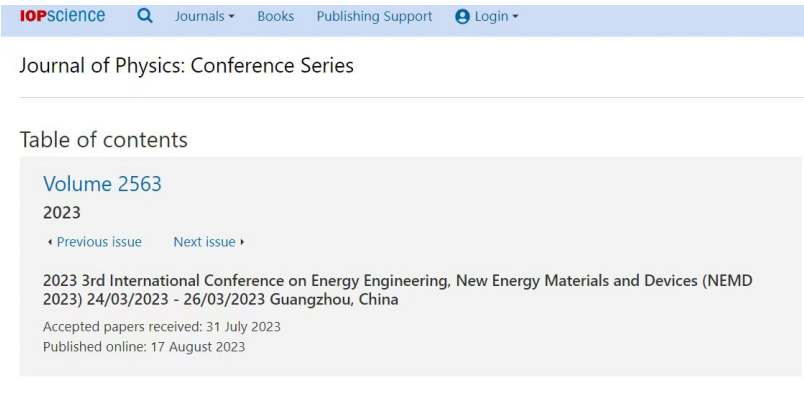
Task: Go to the Previous issue
Action: coord(99,242)
